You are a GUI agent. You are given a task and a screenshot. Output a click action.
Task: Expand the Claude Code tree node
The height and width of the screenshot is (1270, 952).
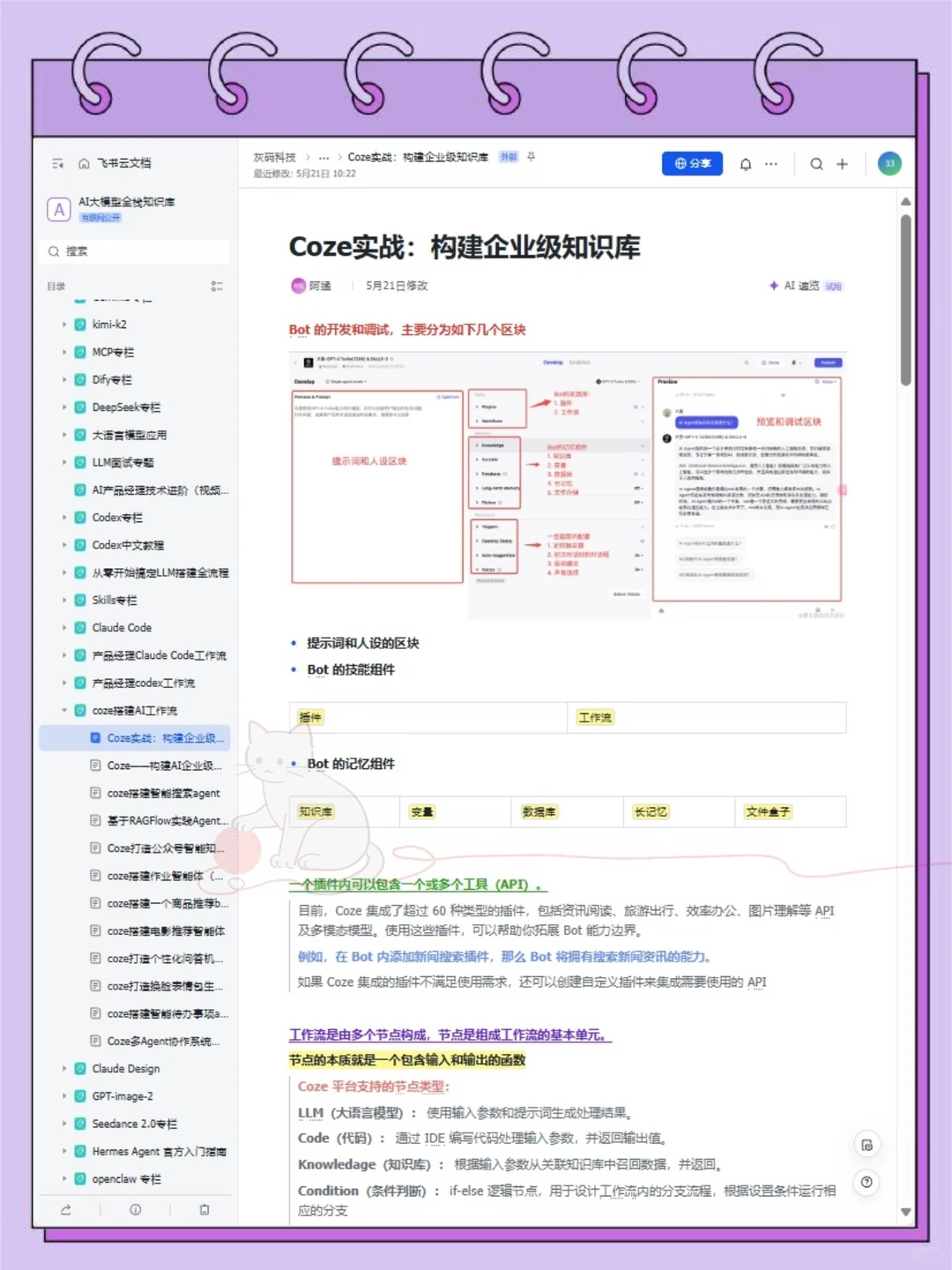click(64, 628)
